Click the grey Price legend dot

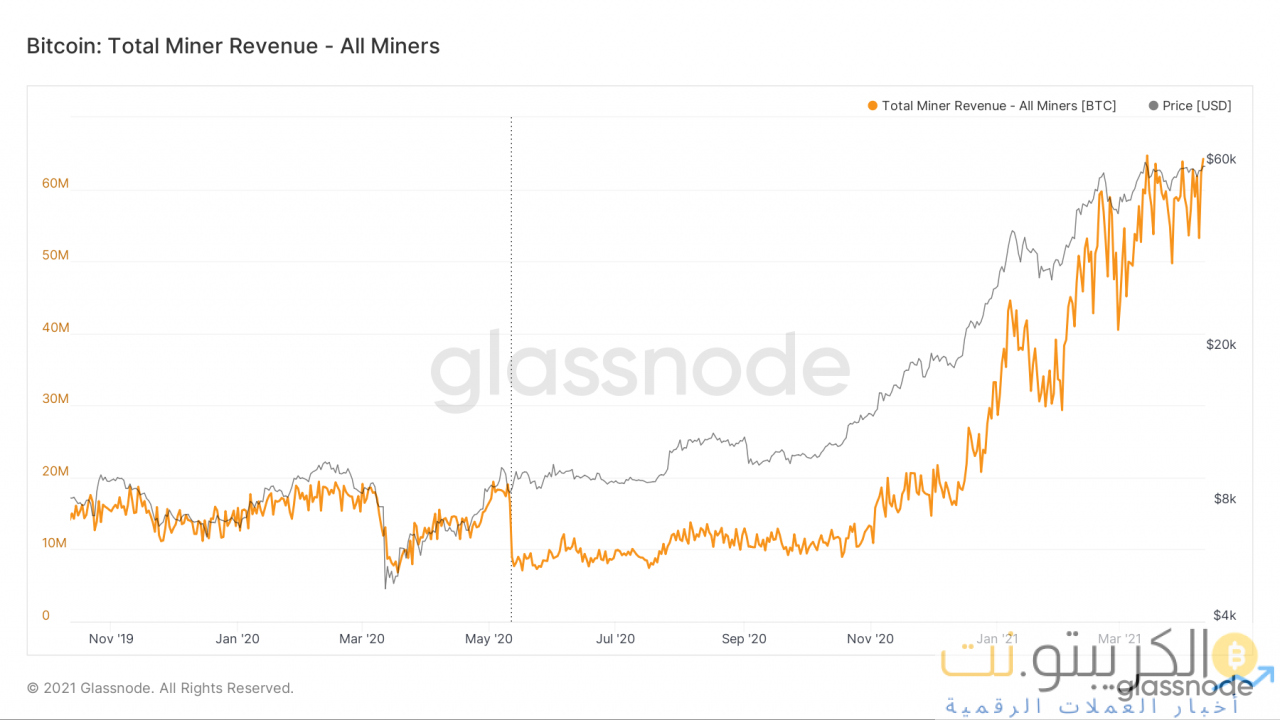pos(1154,106)
